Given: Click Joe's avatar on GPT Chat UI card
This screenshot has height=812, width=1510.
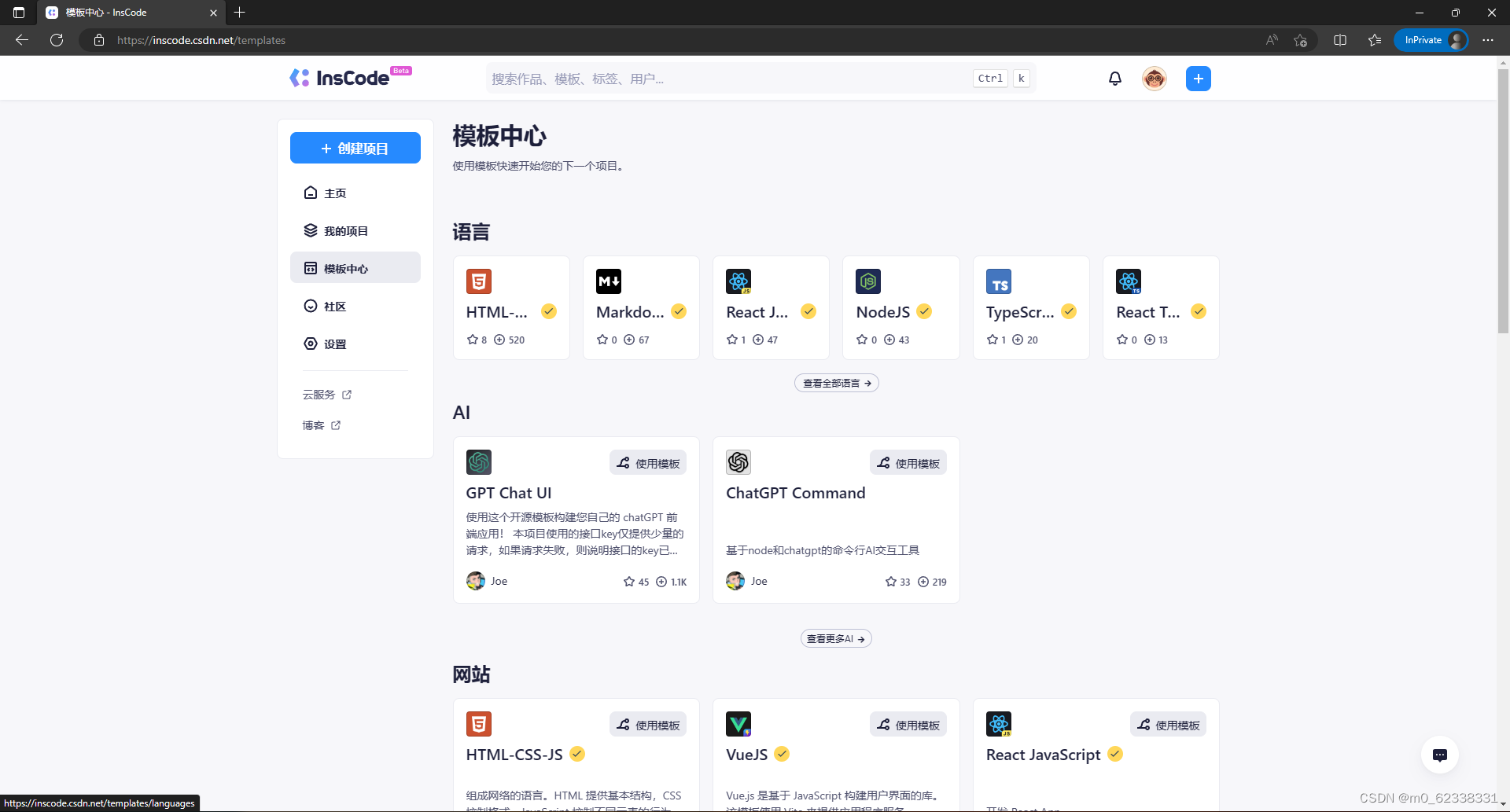Looking at the screenshot, I should (x=475, y=581).
